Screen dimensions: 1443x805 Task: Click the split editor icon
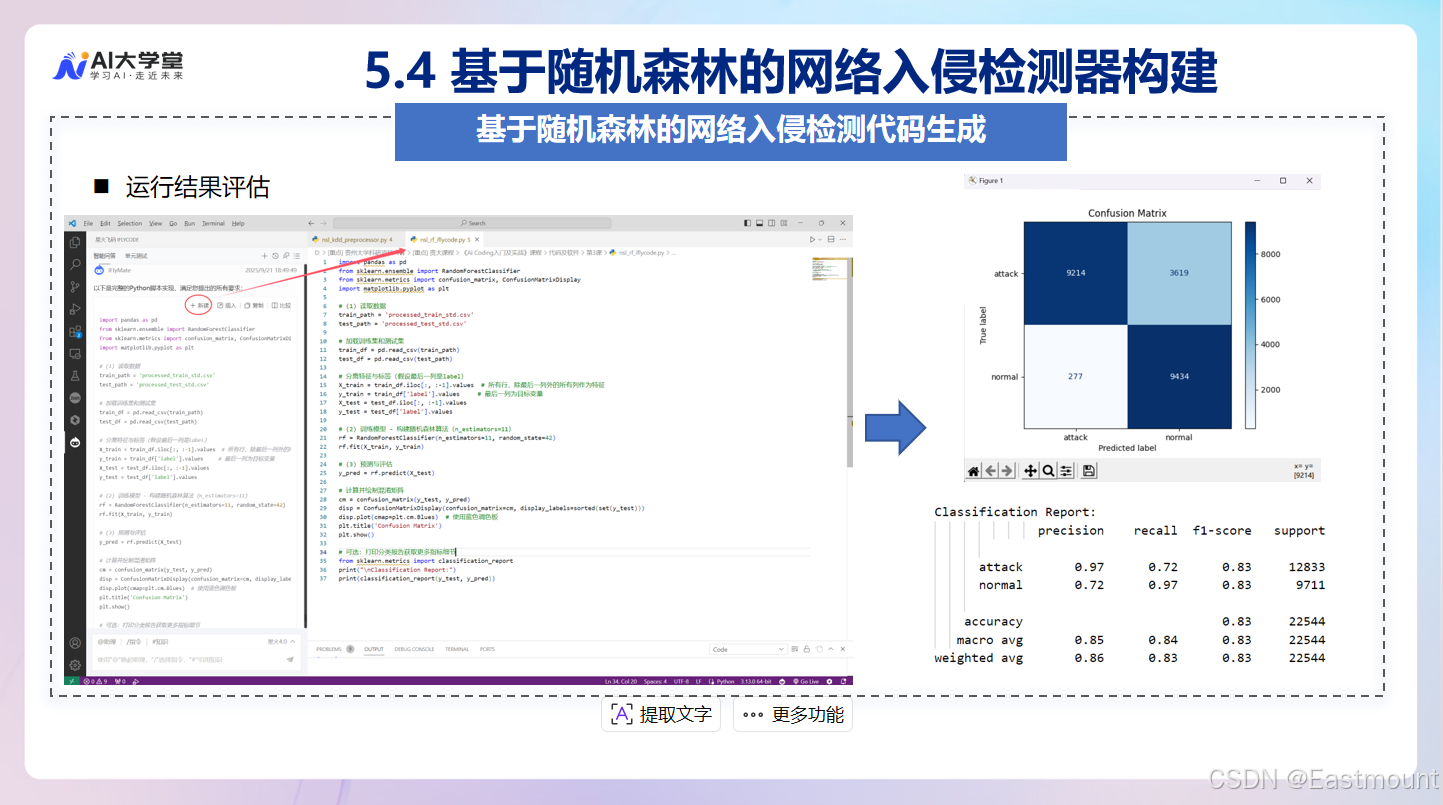point(831,239)
